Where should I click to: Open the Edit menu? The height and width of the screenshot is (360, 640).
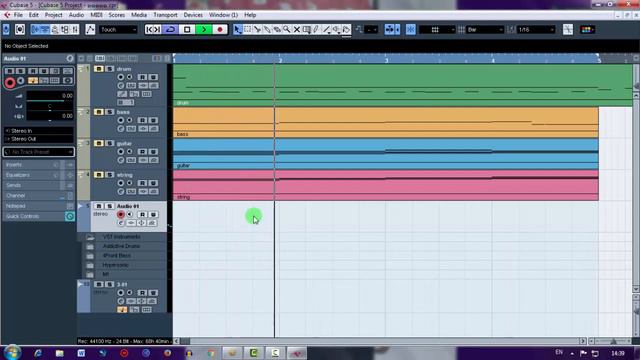(33, 15)
